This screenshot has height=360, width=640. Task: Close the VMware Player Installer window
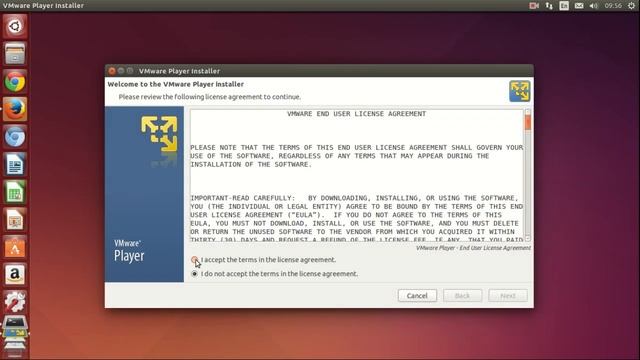click(112, 71)
